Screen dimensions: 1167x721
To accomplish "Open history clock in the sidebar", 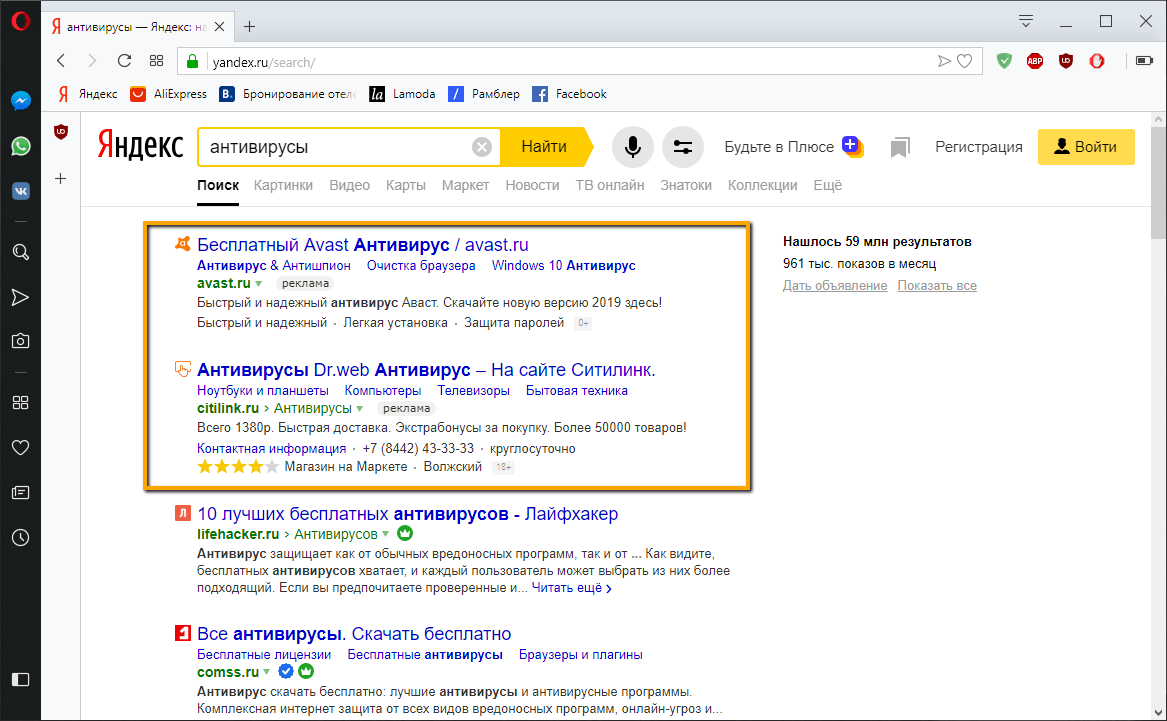I will coord(21,537).
